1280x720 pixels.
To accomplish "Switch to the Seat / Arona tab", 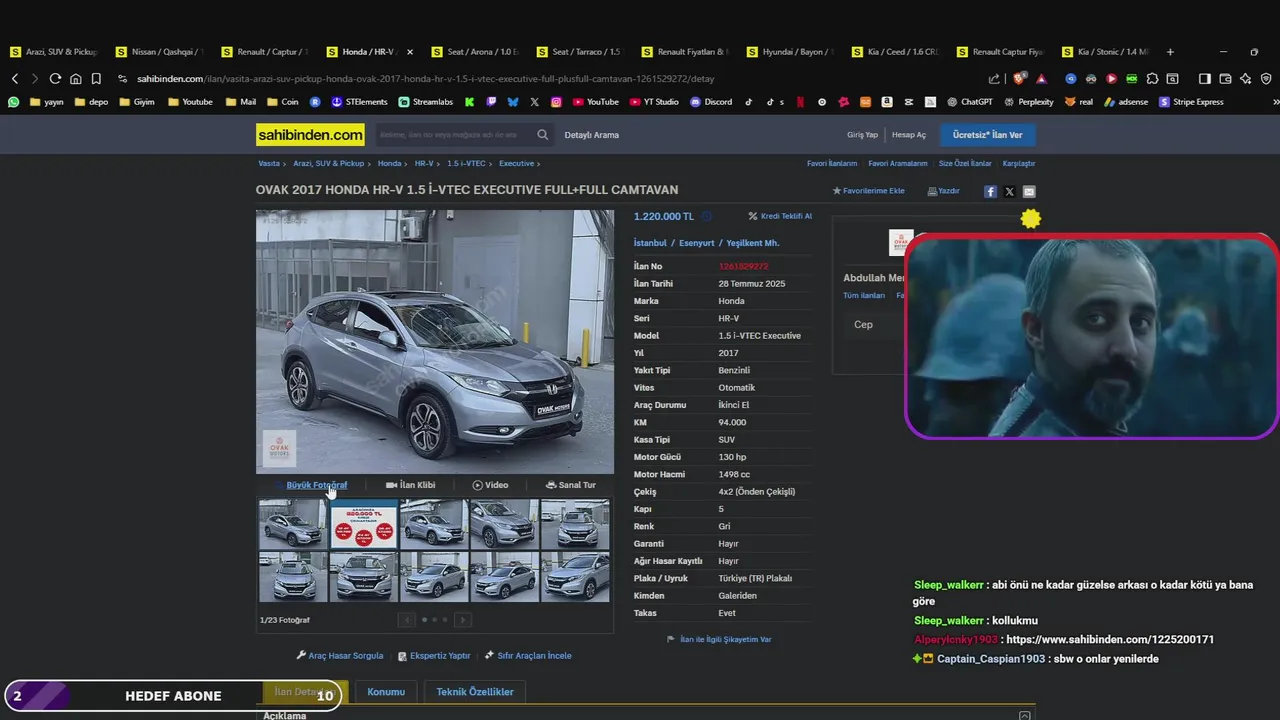I will (x=475, y=52).
